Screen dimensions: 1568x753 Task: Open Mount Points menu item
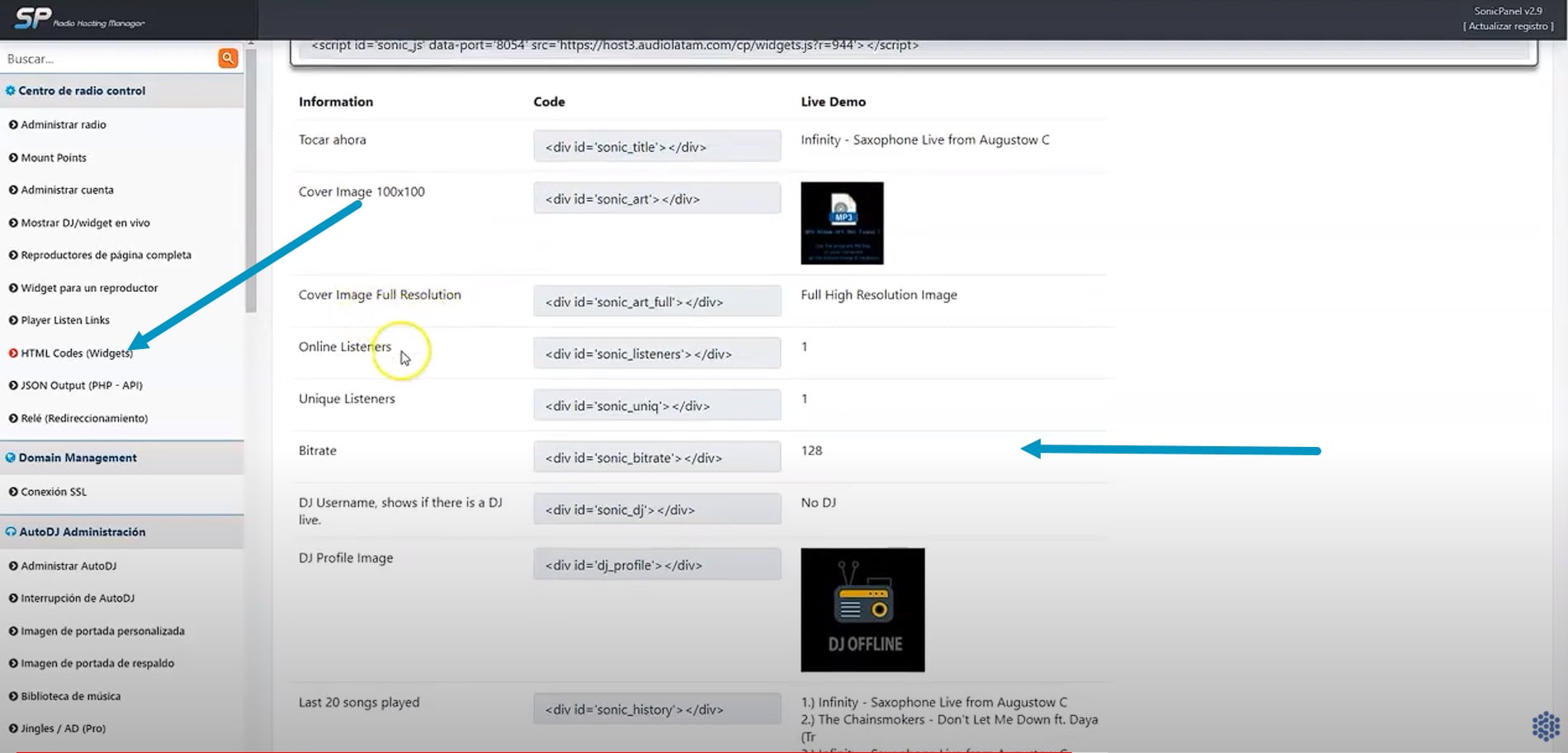pyautogui.click(x=54, y=158)
